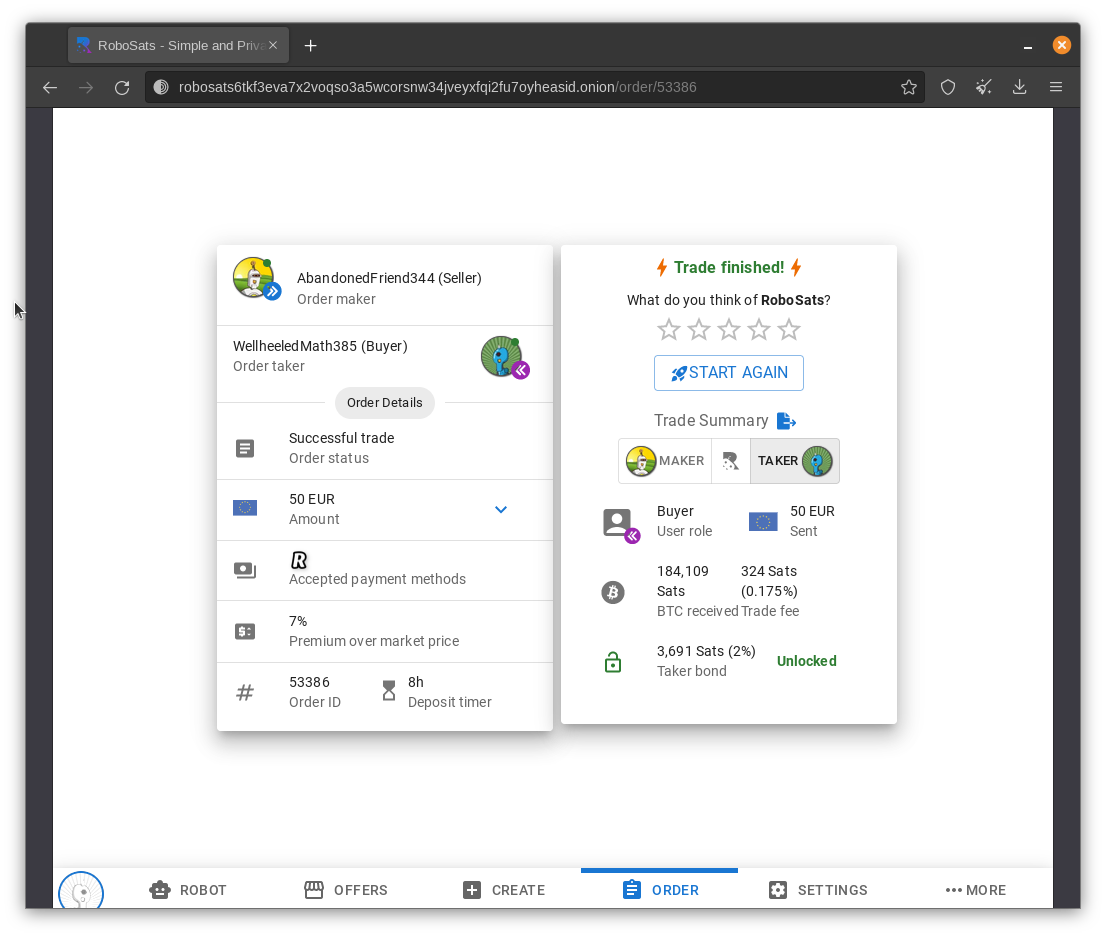This screenshot has height=937, width=1106.
Task: Bookmark this page with the star icon
Action: pyautogui.click(x=908, y=87)
